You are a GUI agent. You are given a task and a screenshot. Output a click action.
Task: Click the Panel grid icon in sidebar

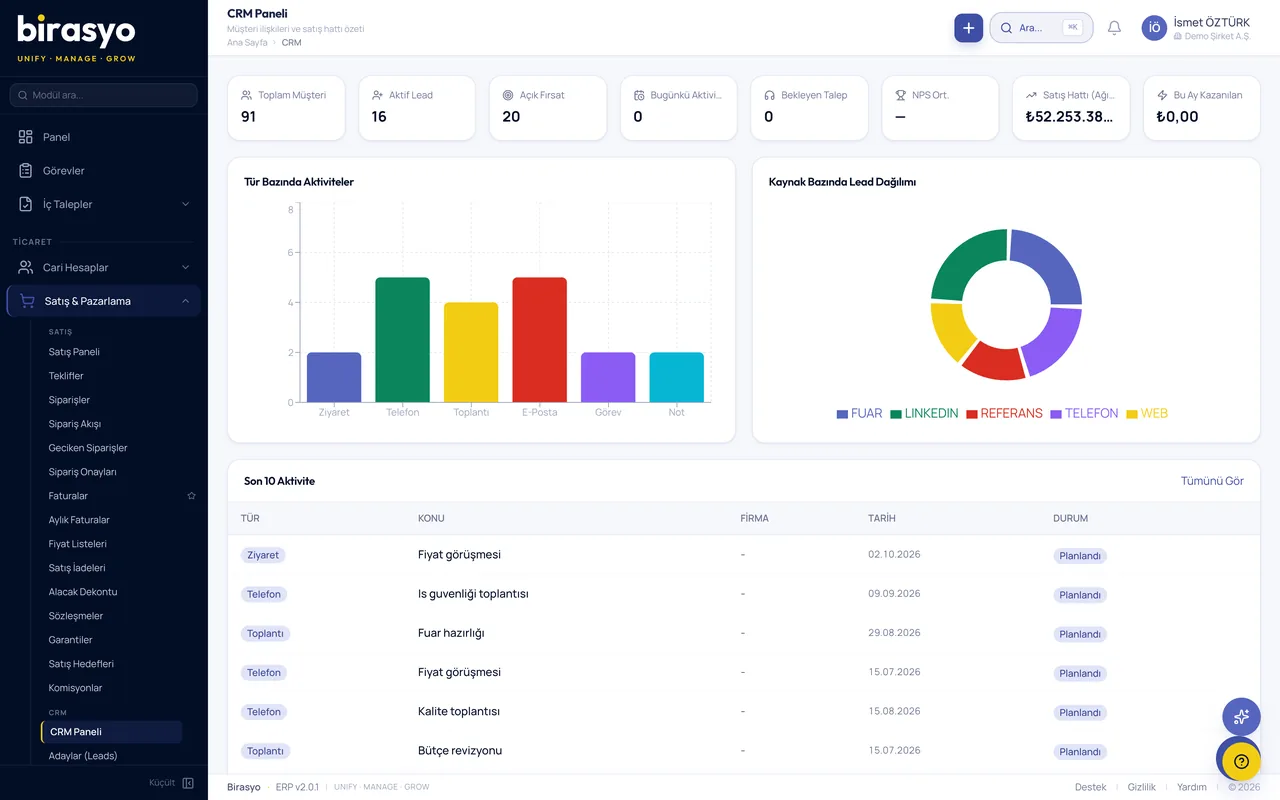pyautogui.click(x=26, y=137)
